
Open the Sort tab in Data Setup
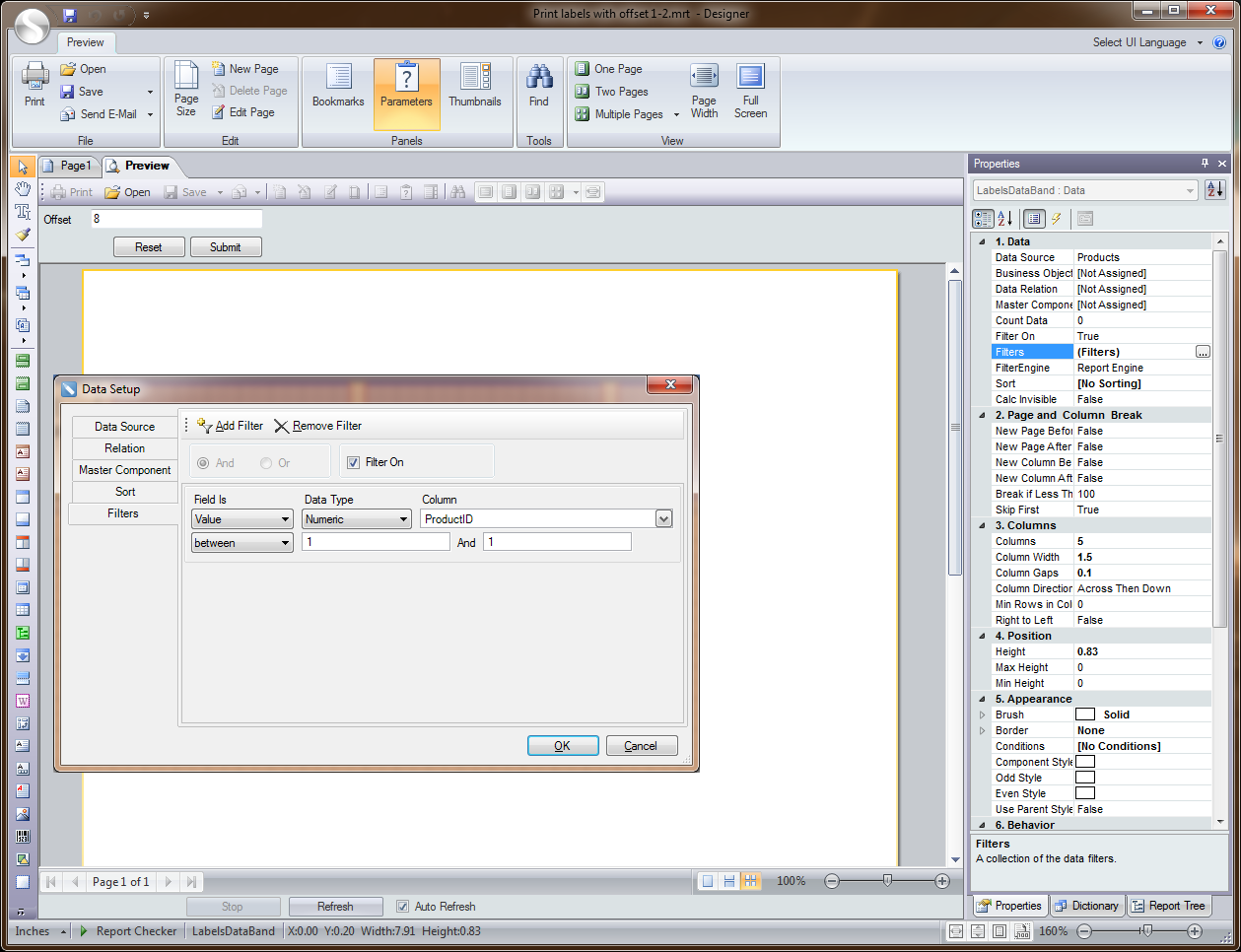tap(124, 492)
